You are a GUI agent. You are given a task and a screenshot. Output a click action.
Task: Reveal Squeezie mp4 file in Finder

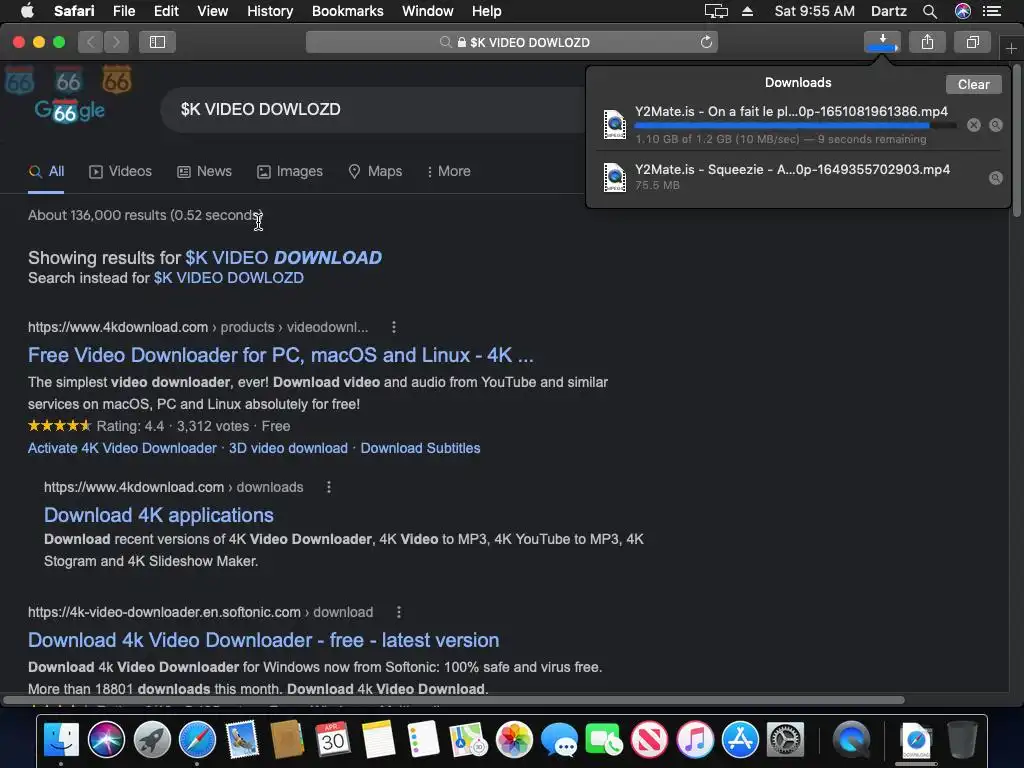pyautogui.click(x=996, y=178)
